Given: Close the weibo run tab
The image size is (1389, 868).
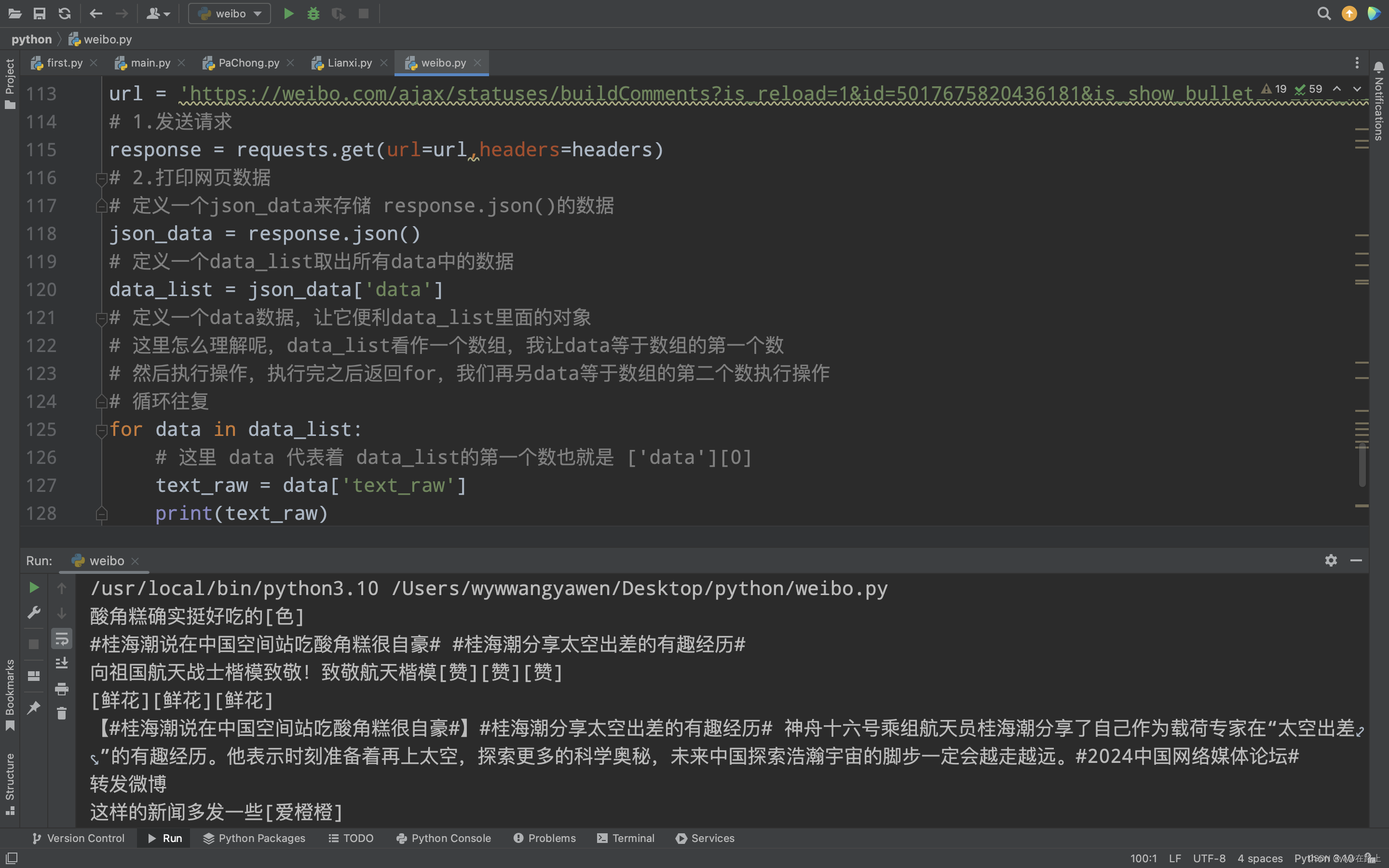Looking at the screenshot, I should click(x=136, y=561).
